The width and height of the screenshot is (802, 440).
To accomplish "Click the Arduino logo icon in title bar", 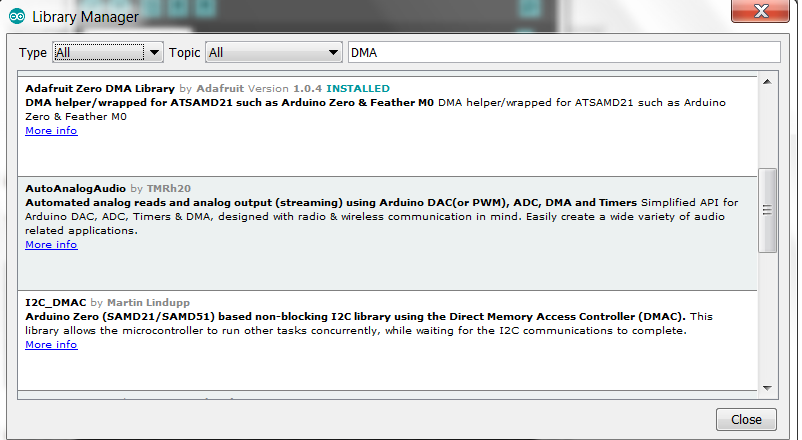I will tap(17, 17).
